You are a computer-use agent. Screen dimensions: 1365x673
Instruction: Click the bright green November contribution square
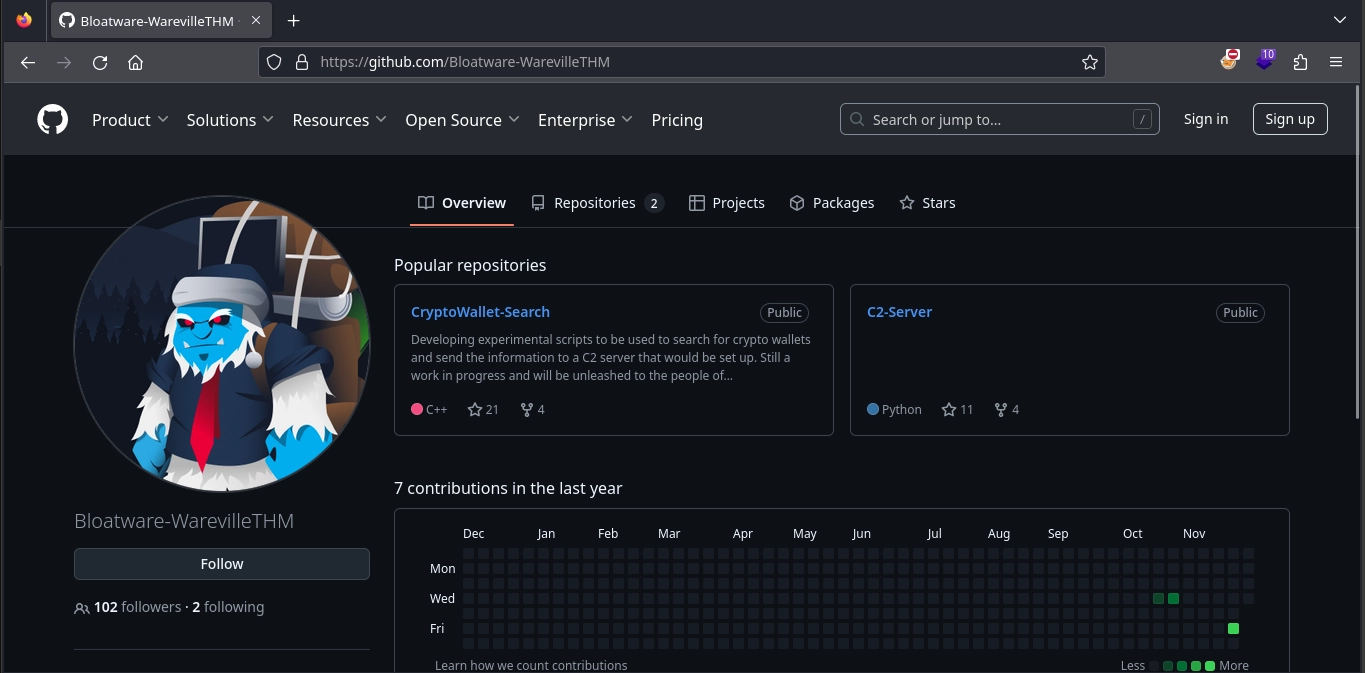pos(1233,629)
